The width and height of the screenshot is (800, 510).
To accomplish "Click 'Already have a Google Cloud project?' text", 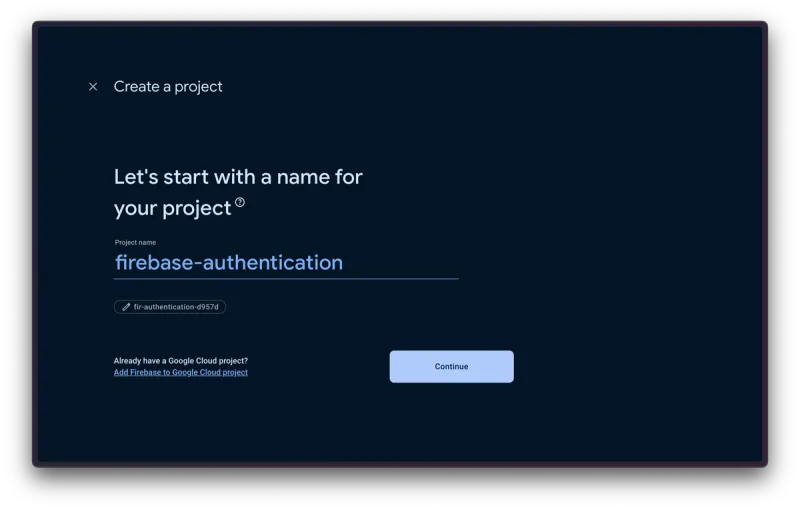I will pos(181,361).
